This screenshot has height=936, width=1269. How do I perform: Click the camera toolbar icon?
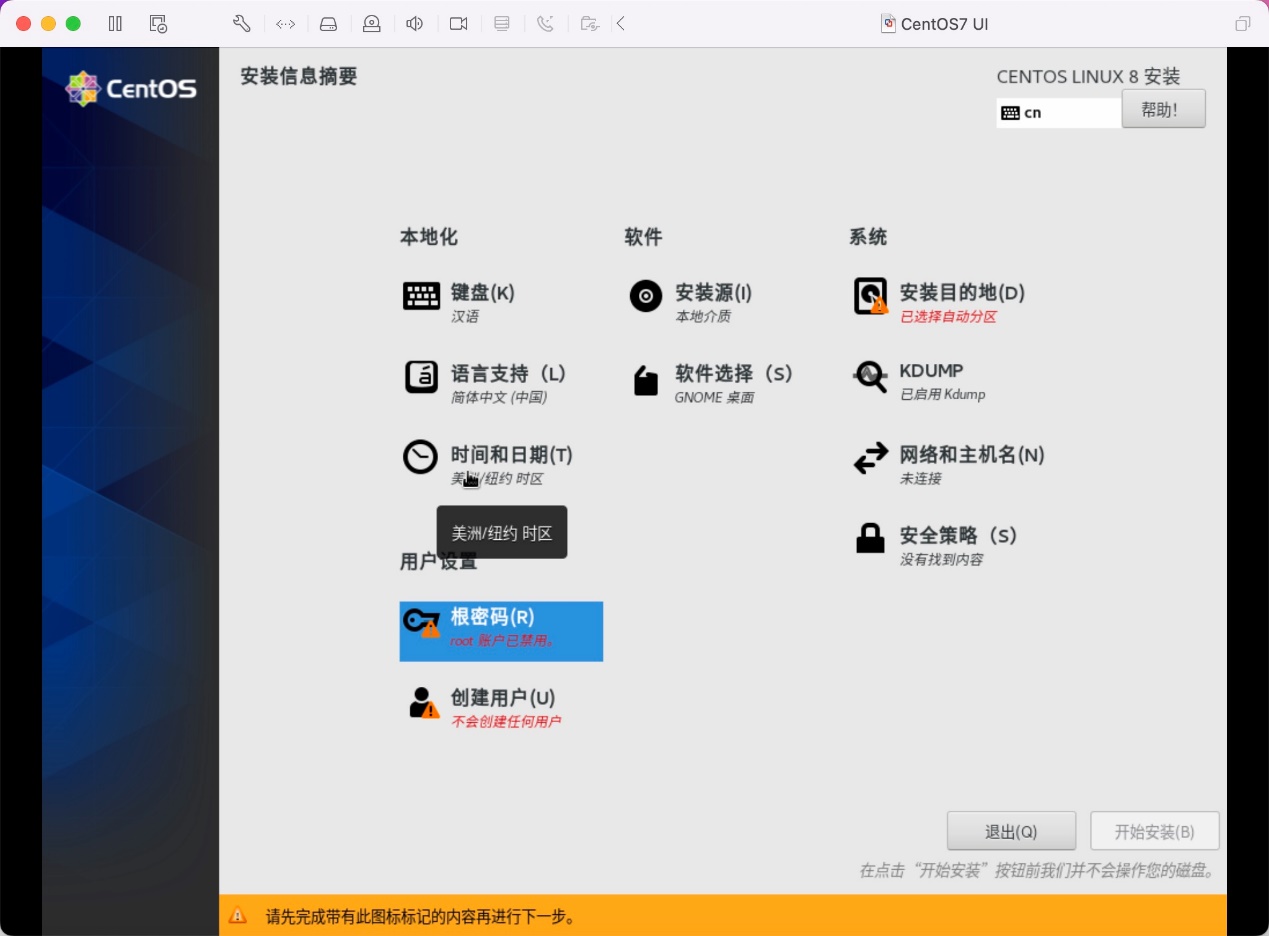[x=458, y=23]
